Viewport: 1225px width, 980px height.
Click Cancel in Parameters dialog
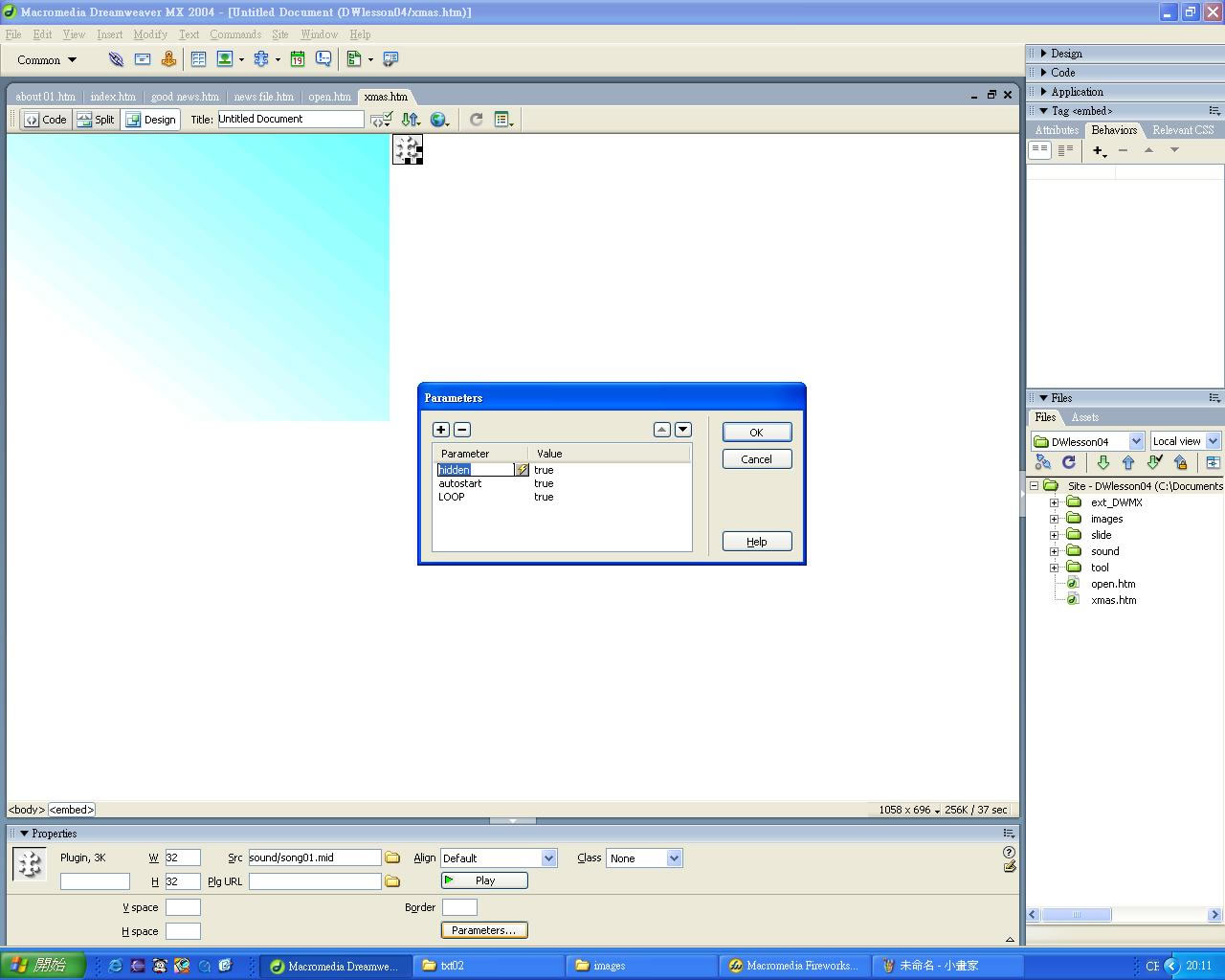(x=757, y=459)
